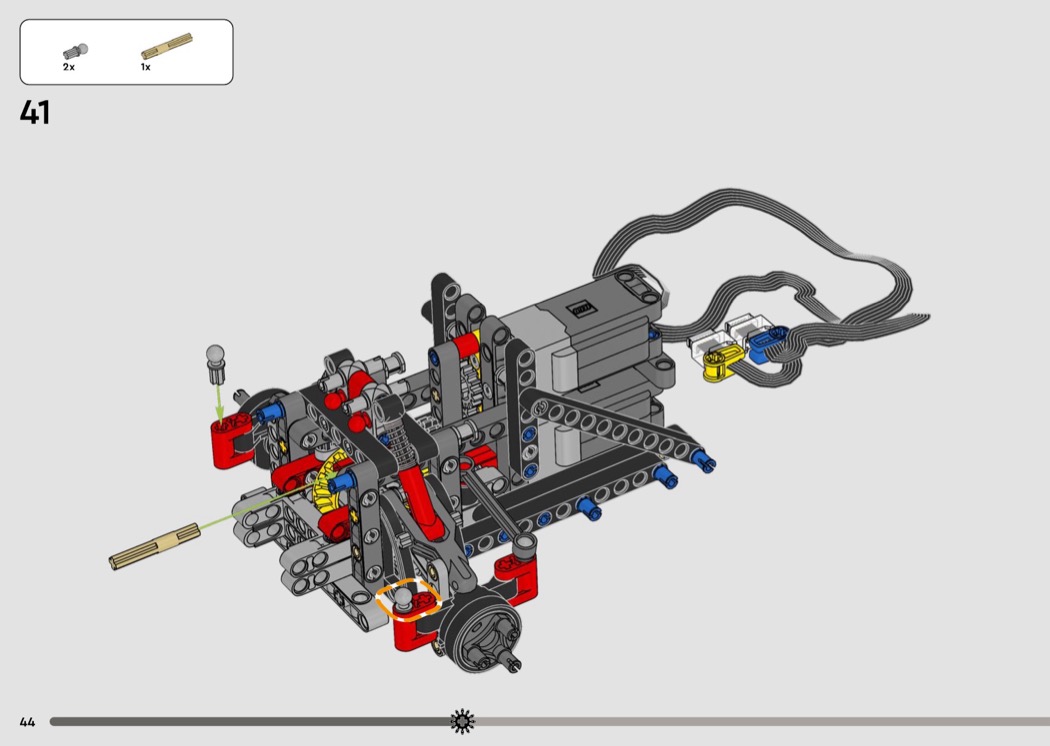Viewport: 1050px width, 746px height.
Task: Select the floating ball pin above the green arrow
Action: (x=216, y=361)
